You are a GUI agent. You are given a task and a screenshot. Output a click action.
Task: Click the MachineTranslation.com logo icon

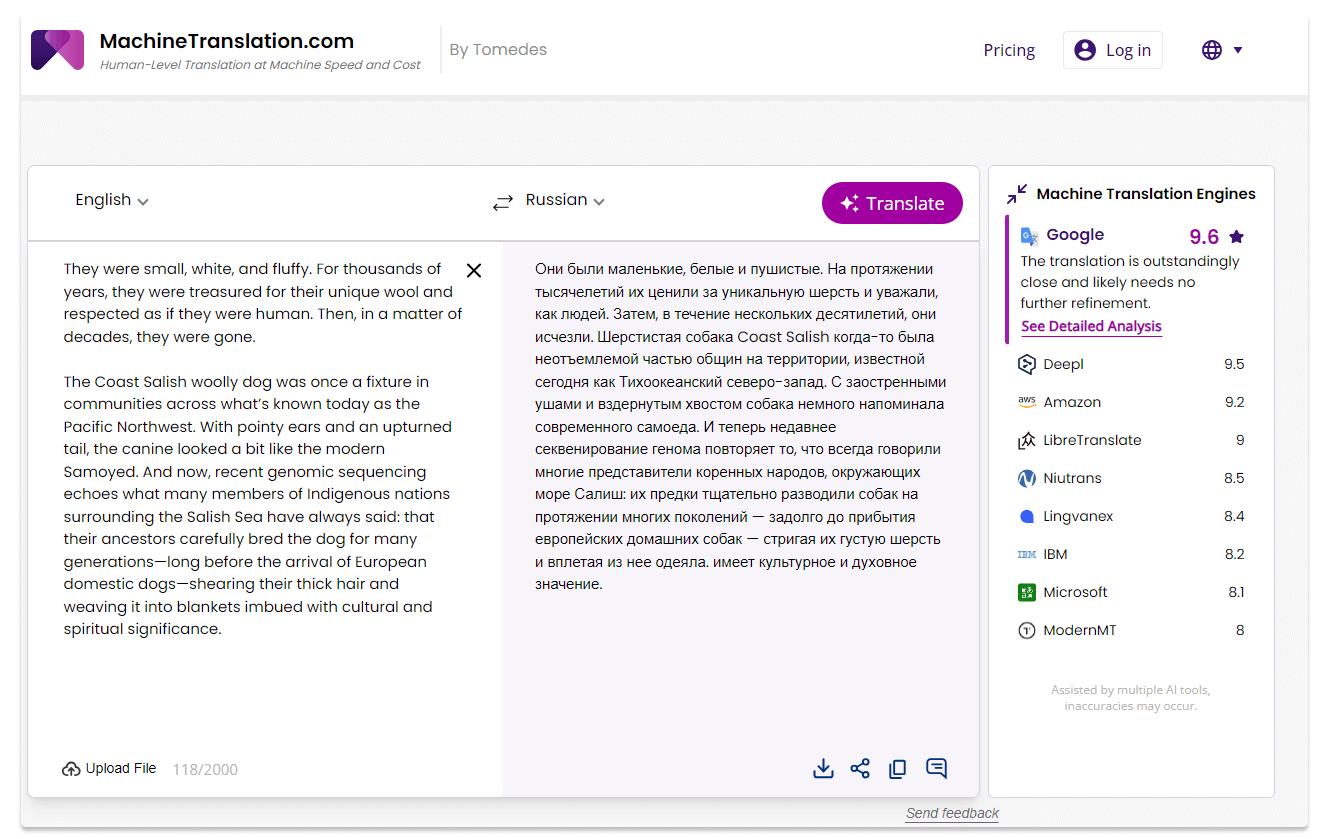click(x=57, y=50)
